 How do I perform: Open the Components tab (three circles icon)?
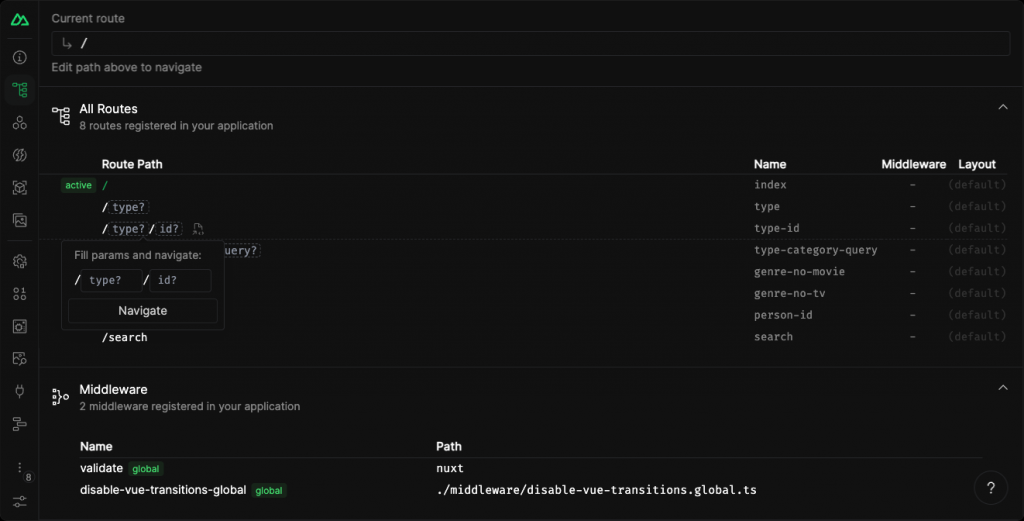click(20, 122)
